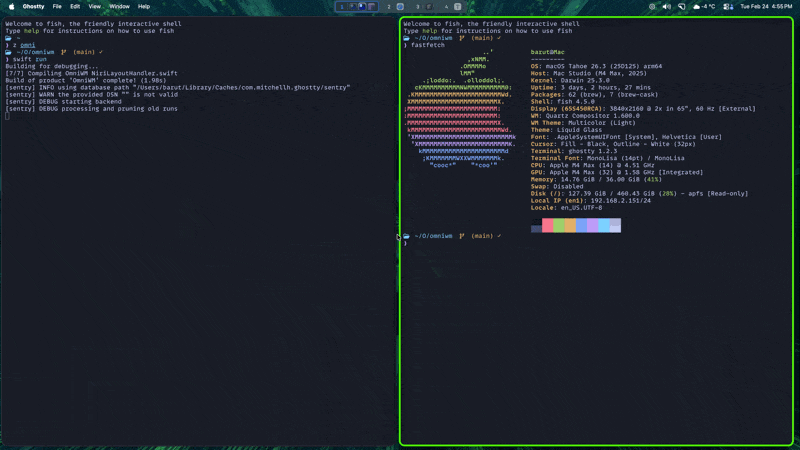800x450 pixels.
Task: Click the date and time Tue Feb 24
Action: tap(766, 7)
